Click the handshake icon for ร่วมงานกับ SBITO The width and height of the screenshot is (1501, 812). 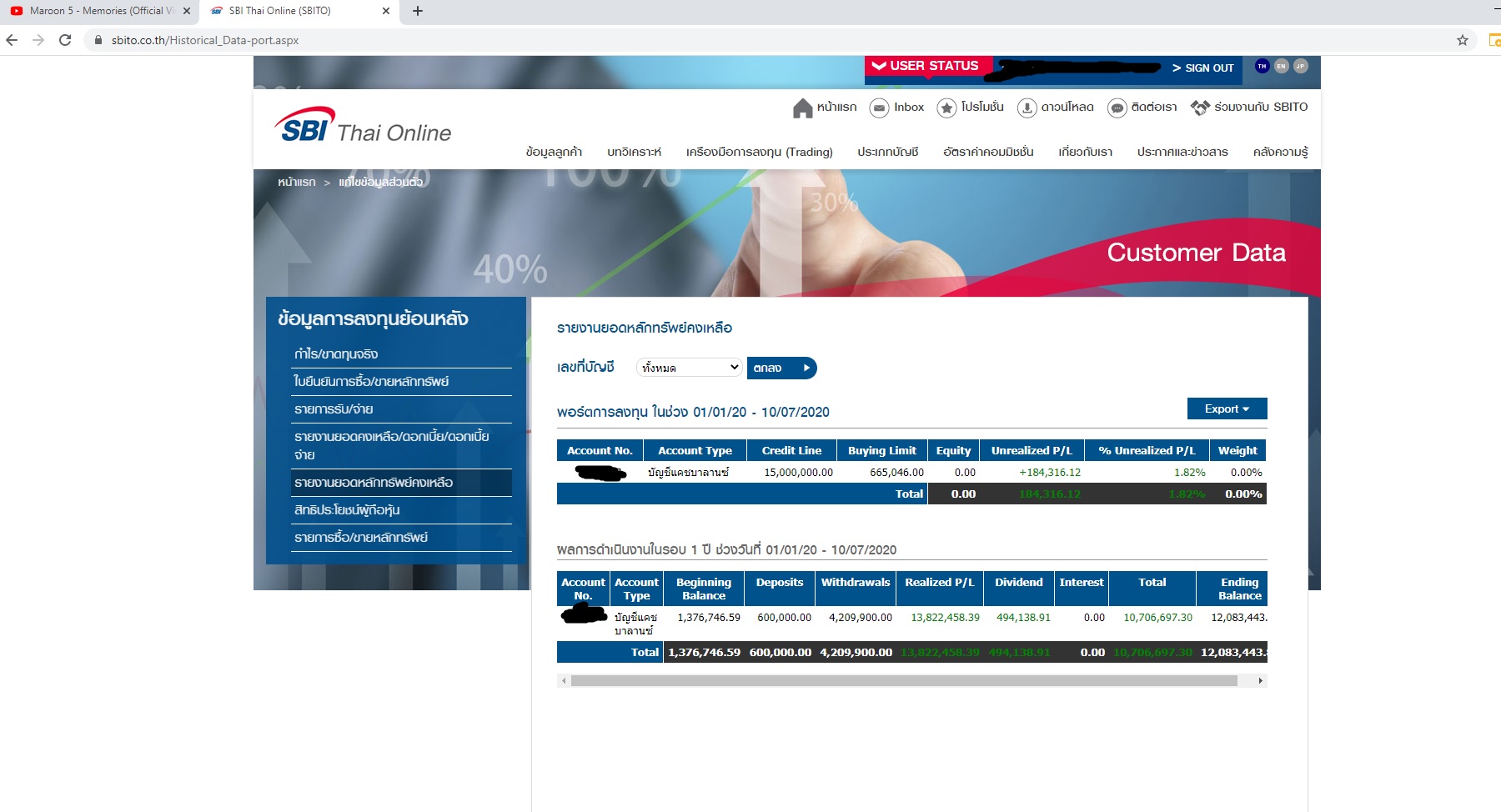1200,108
